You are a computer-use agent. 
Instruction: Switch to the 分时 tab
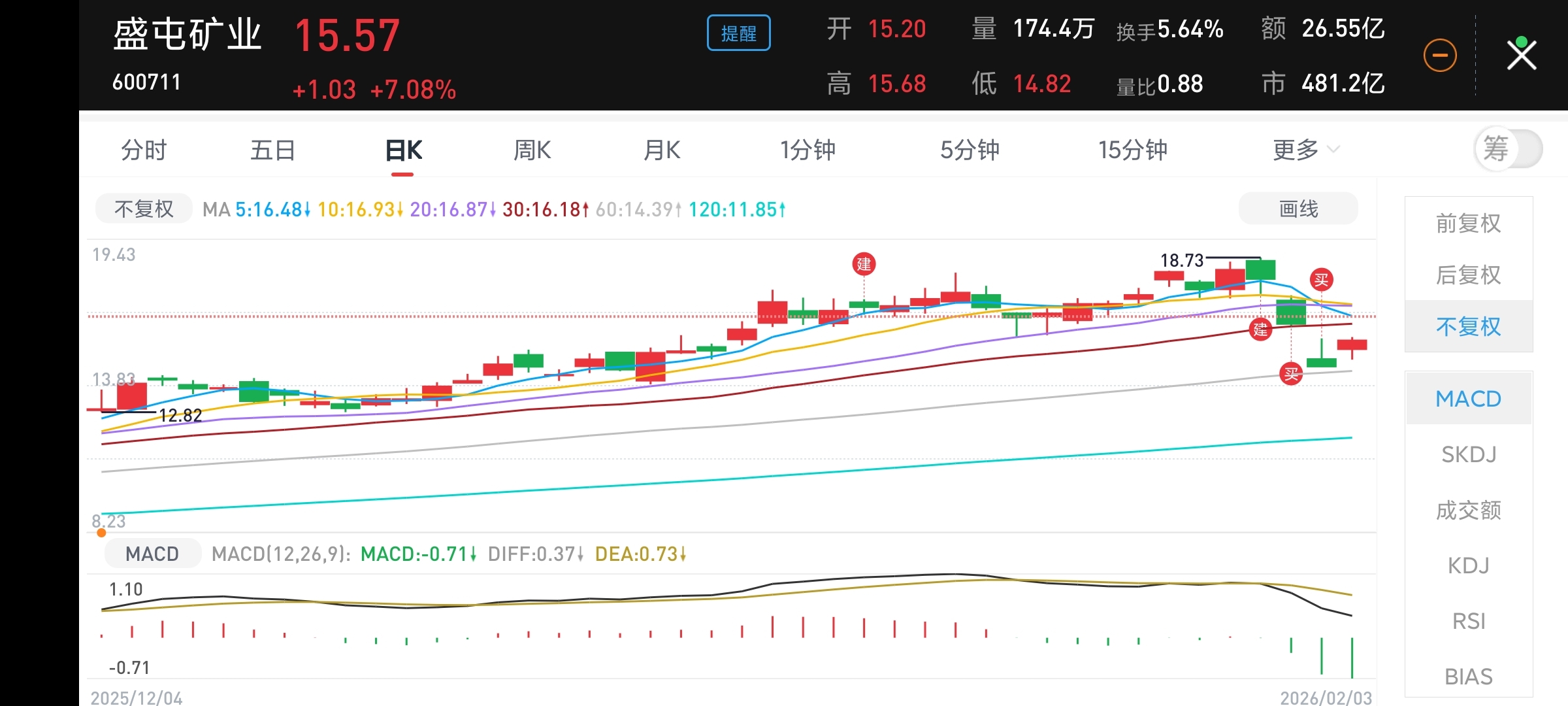[x=144, y=150]
